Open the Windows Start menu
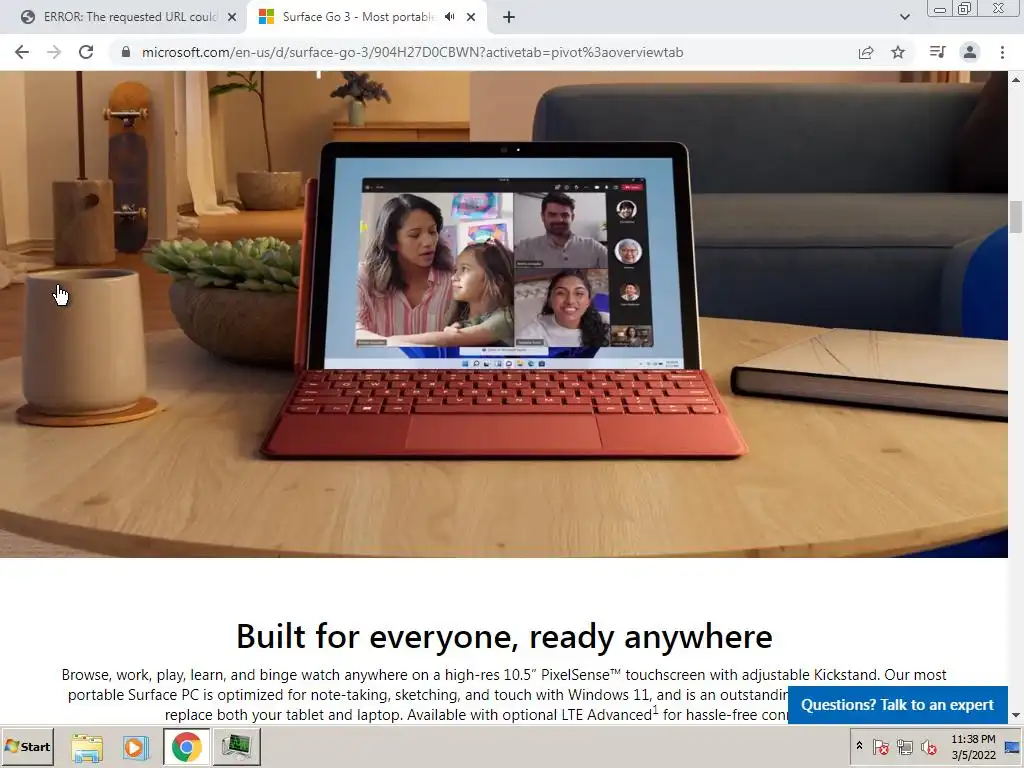This screenshot has width=1024, height=768. 27,746
